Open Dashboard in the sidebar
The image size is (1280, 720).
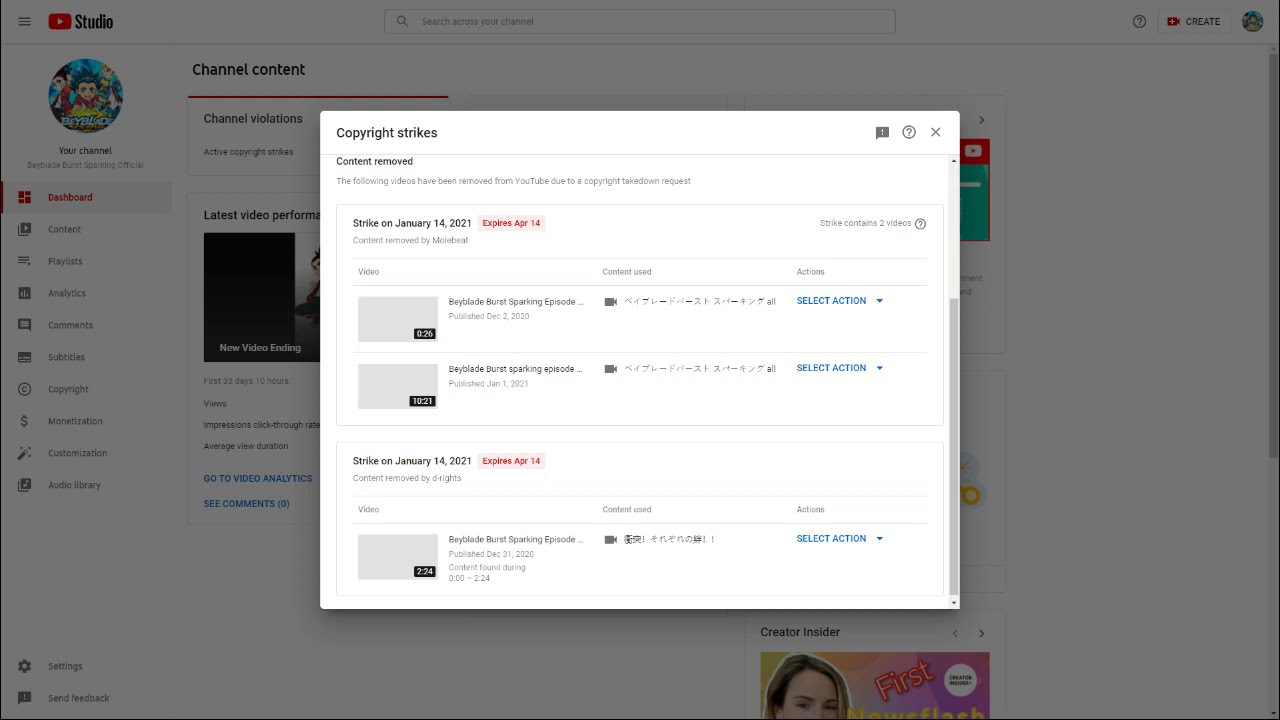85,197
